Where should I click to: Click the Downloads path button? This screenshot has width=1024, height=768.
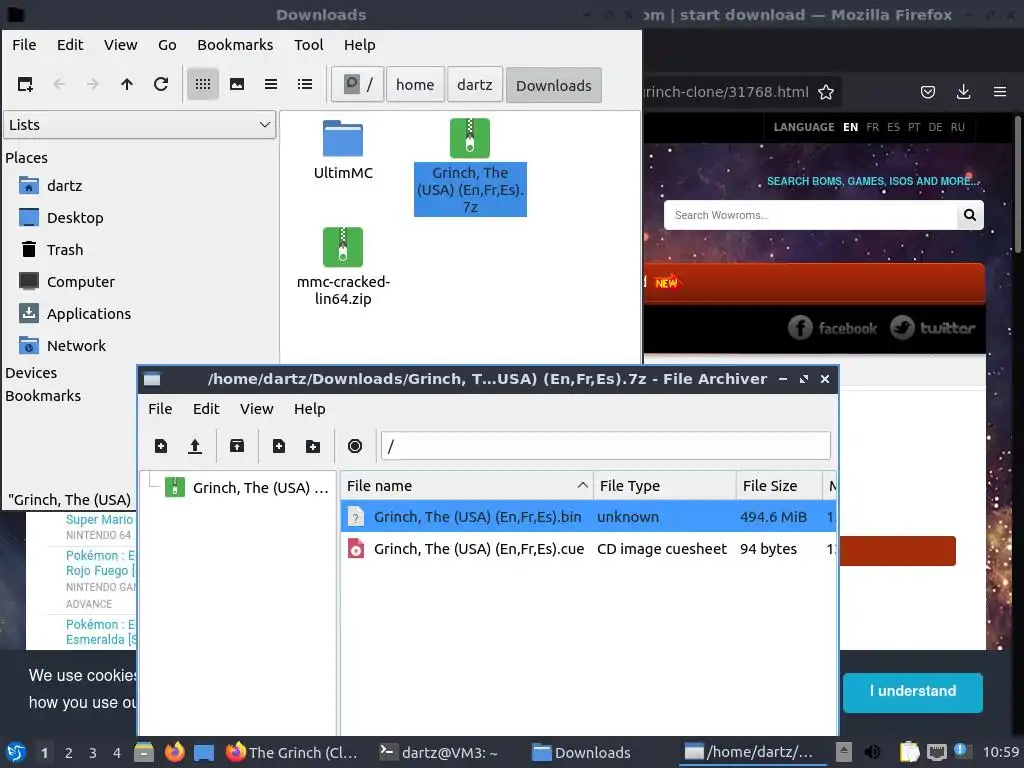point(554,85)
